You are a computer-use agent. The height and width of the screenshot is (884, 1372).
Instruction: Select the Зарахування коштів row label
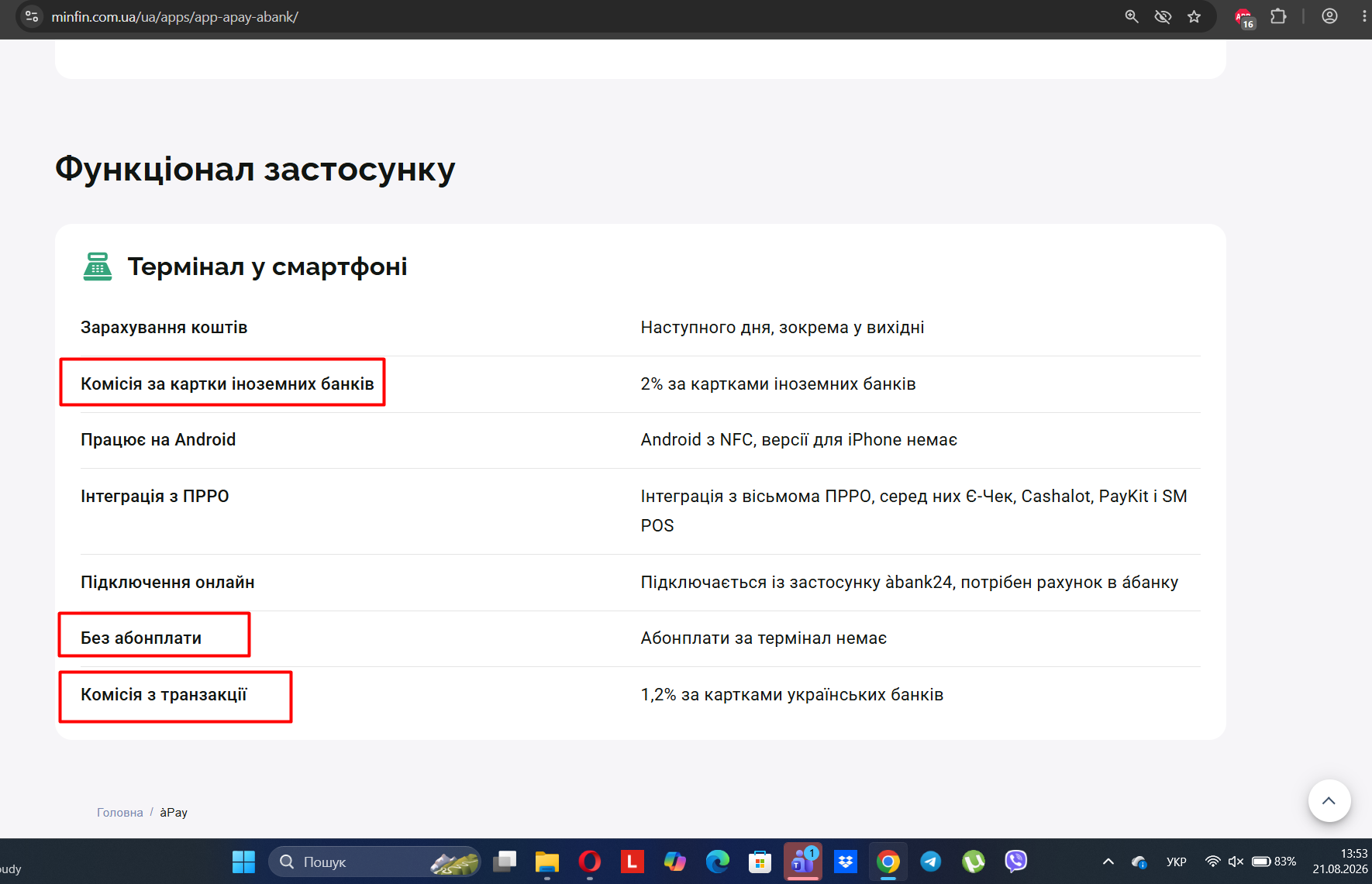click(164, 328)
